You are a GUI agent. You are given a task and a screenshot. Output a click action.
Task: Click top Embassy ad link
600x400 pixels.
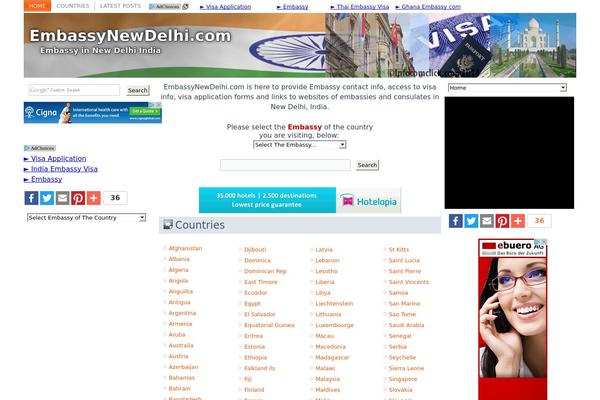click(x=292, y=7)
